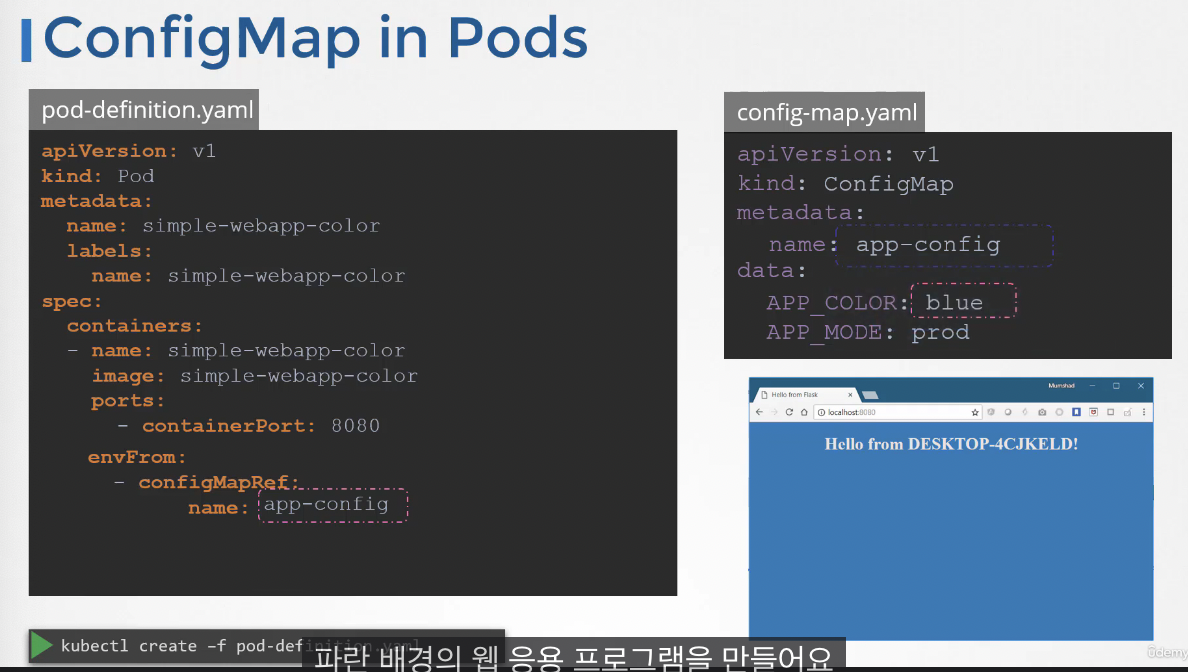Click the highlighted blue value

pos(963,301)
